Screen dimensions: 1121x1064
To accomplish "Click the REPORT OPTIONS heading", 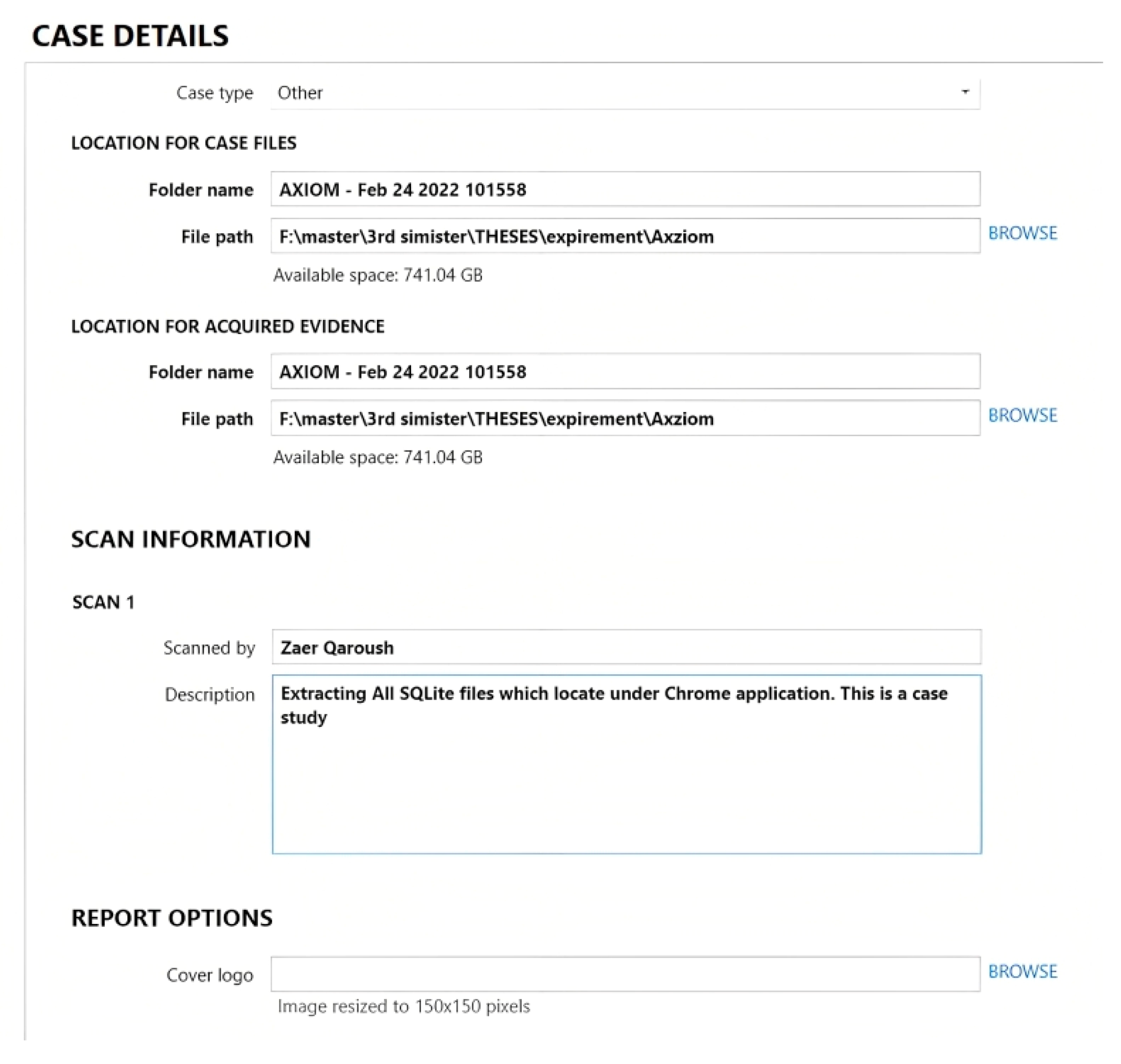I will (172, 918).
